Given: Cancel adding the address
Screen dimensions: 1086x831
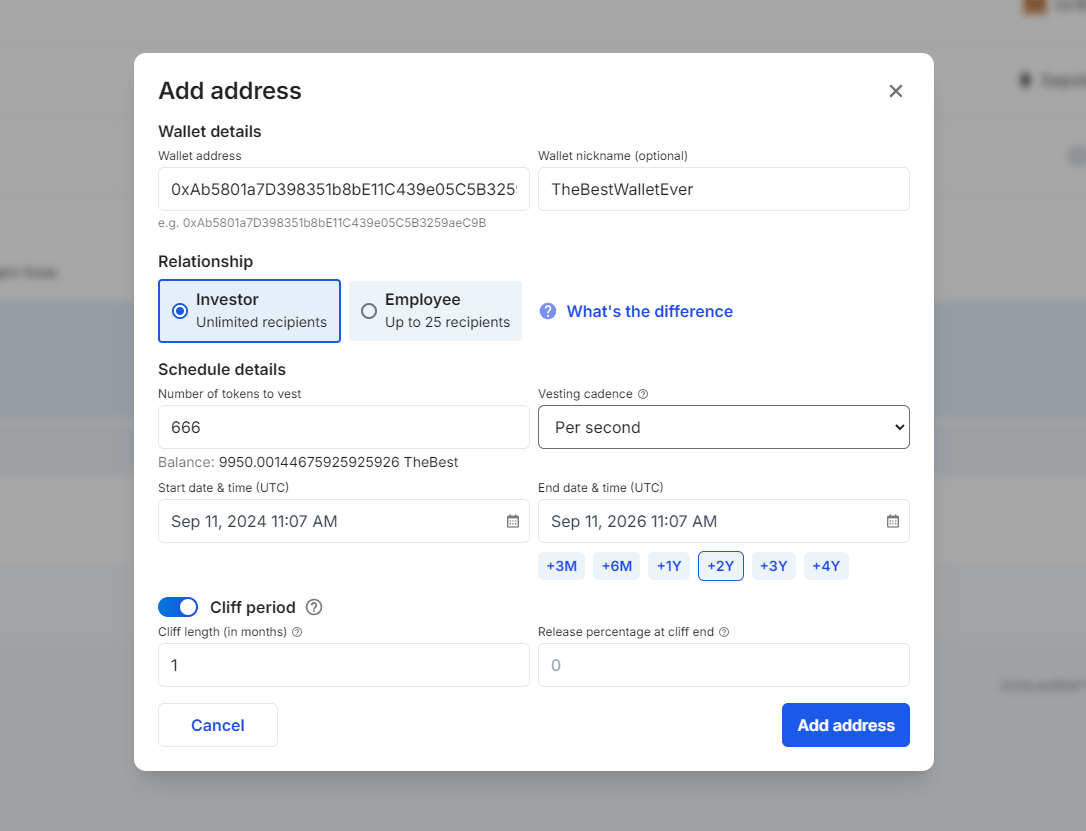Looking at the screenshot, I should click(217, 725).
